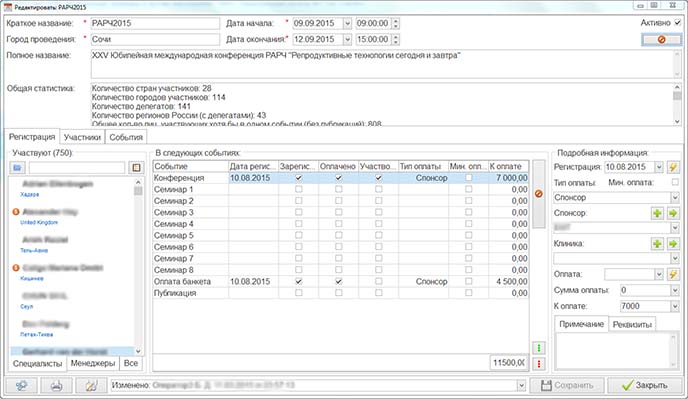This screenshot has width=688, height=399.
Task: Click the green plus icon for Клиника
Action: click(657, 244)
